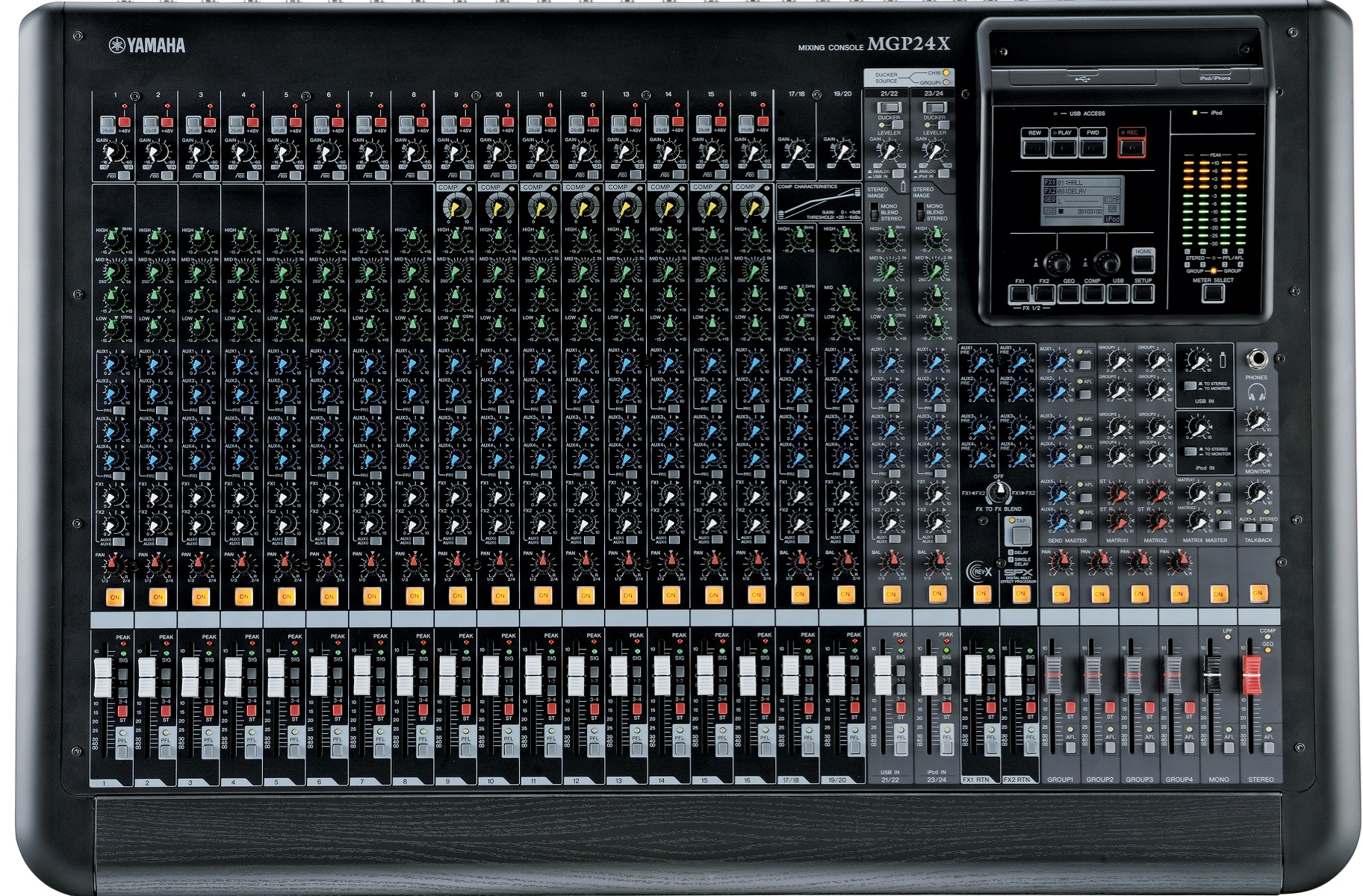This screenshot has height=896, width=1363.
Task: Engage the +48V phantom button on channel 1
Action: point(125,122)
